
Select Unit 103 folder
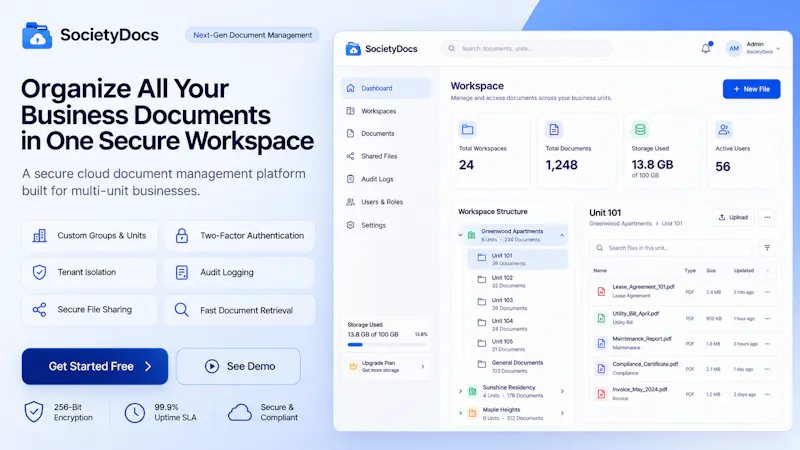point(517,304)
